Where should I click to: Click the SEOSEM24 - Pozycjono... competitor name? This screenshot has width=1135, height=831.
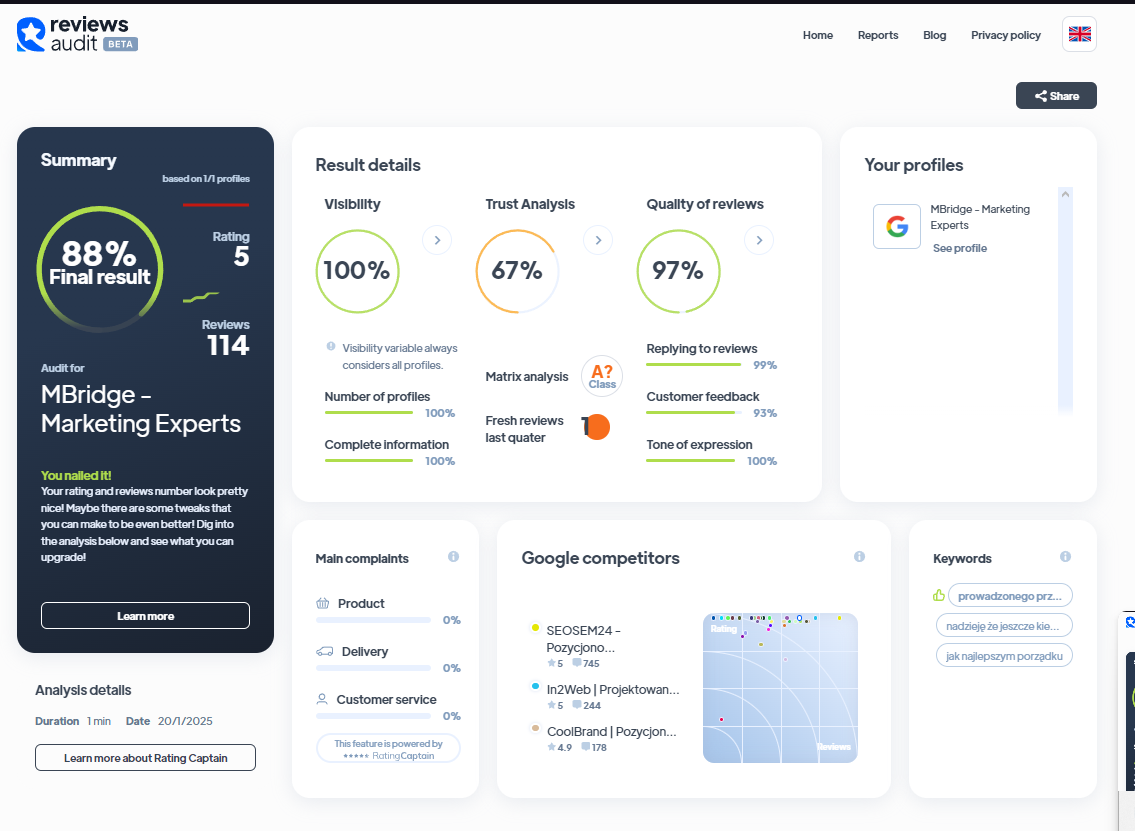coord(583,638)
